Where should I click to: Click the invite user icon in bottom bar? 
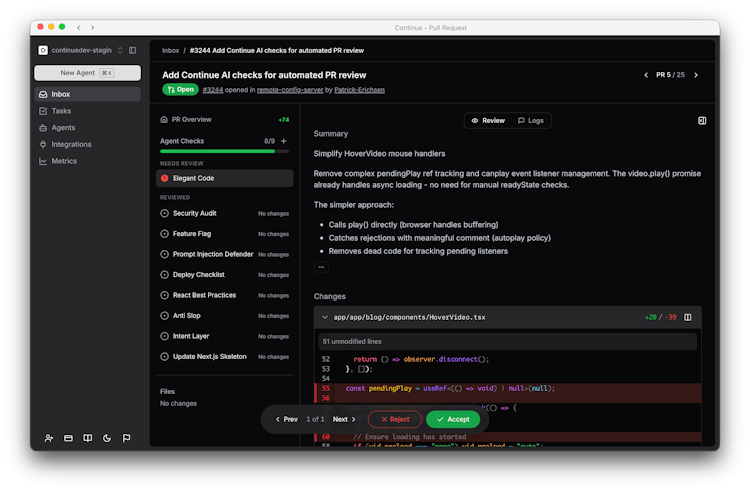(x=49, y=438)
